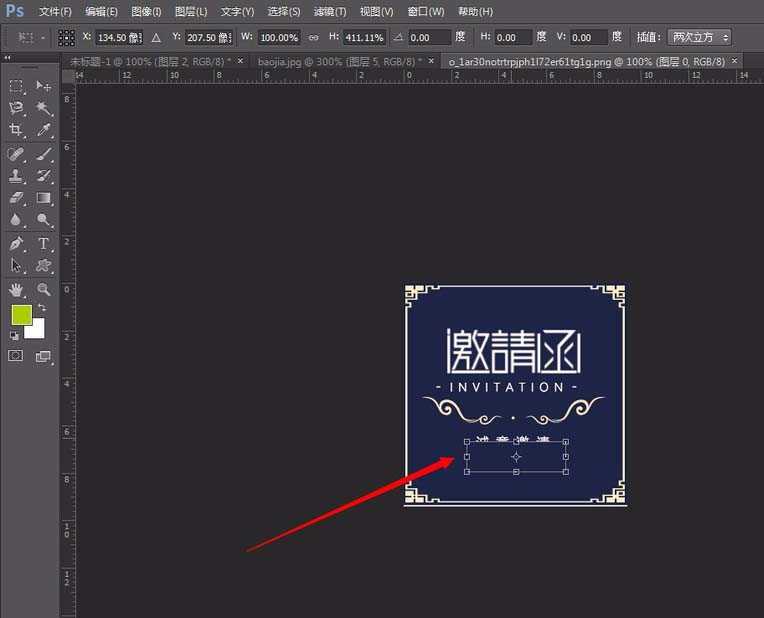Screen dimensions: 764x618
Task: Select the Eyedropper tool
Action: (x=44, y=130)
